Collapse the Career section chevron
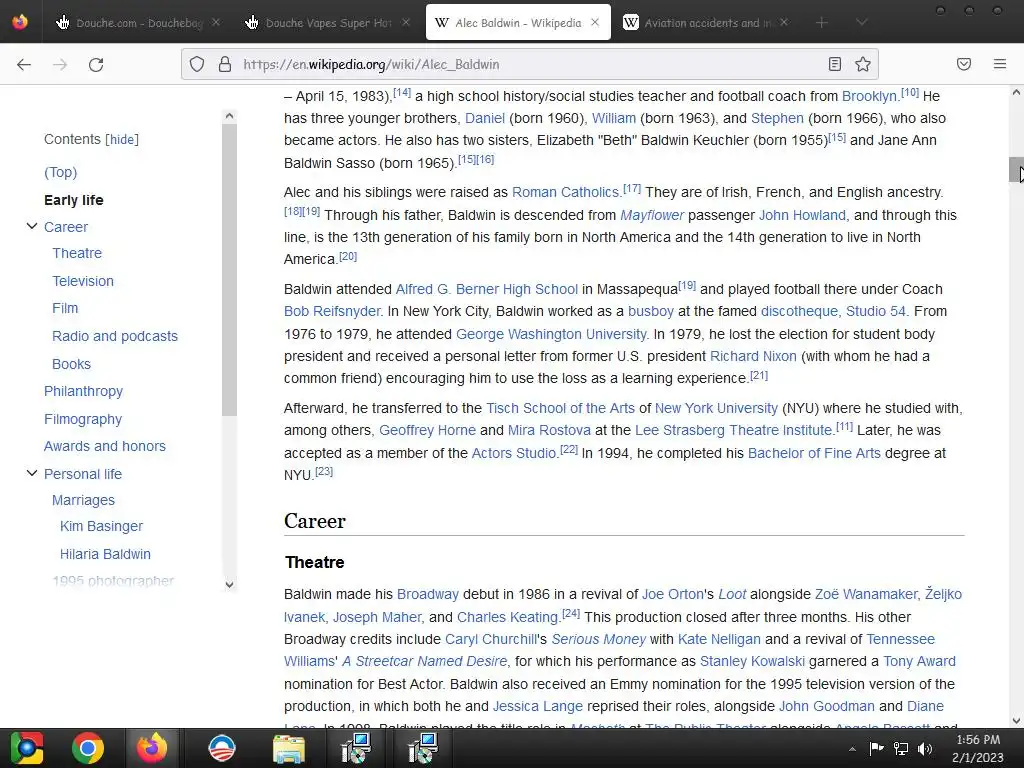 [31, 226]
